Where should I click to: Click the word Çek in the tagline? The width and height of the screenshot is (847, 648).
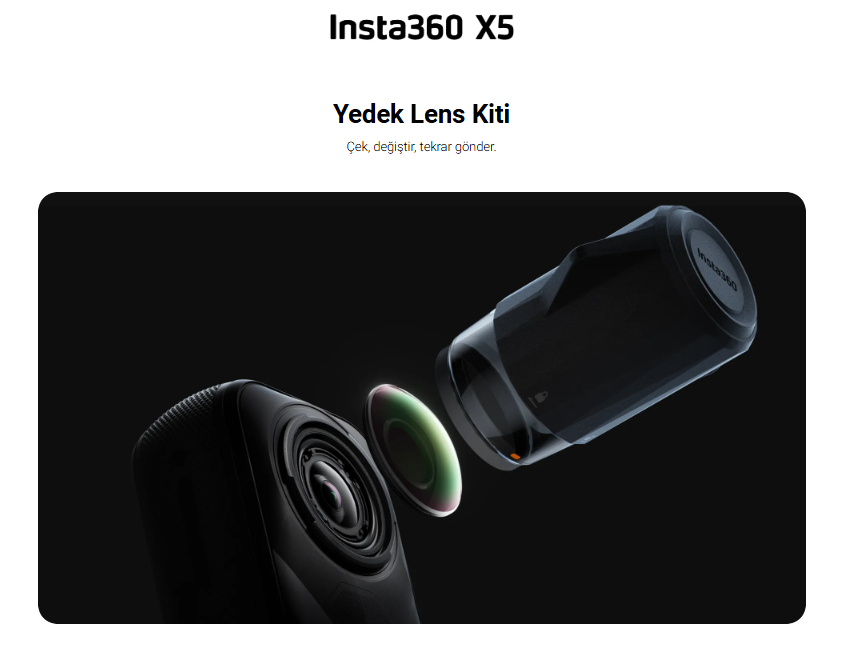click(x=358, y=147)
